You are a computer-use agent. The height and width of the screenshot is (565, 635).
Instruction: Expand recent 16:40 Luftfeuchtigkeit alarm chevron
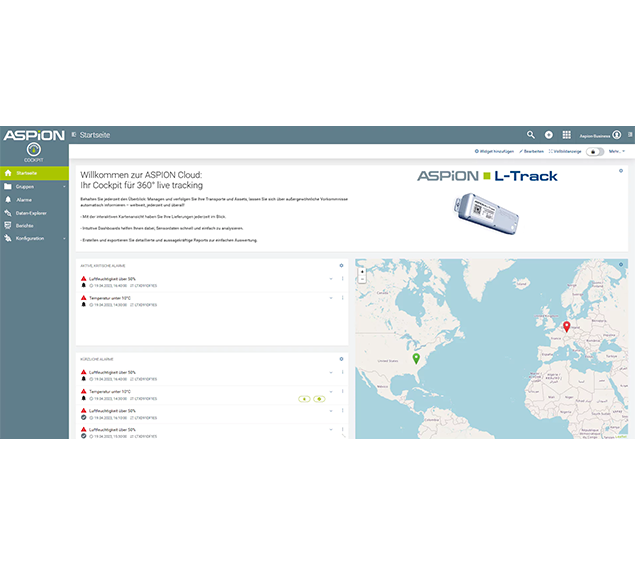tap(331, 372)
